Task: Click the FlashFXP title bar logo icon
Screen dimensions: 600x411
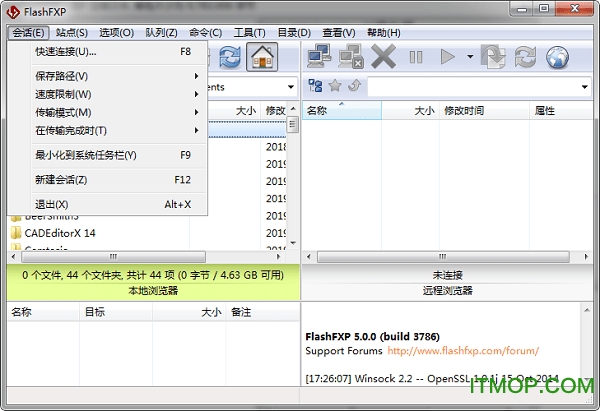Action: tap(13, 12)
